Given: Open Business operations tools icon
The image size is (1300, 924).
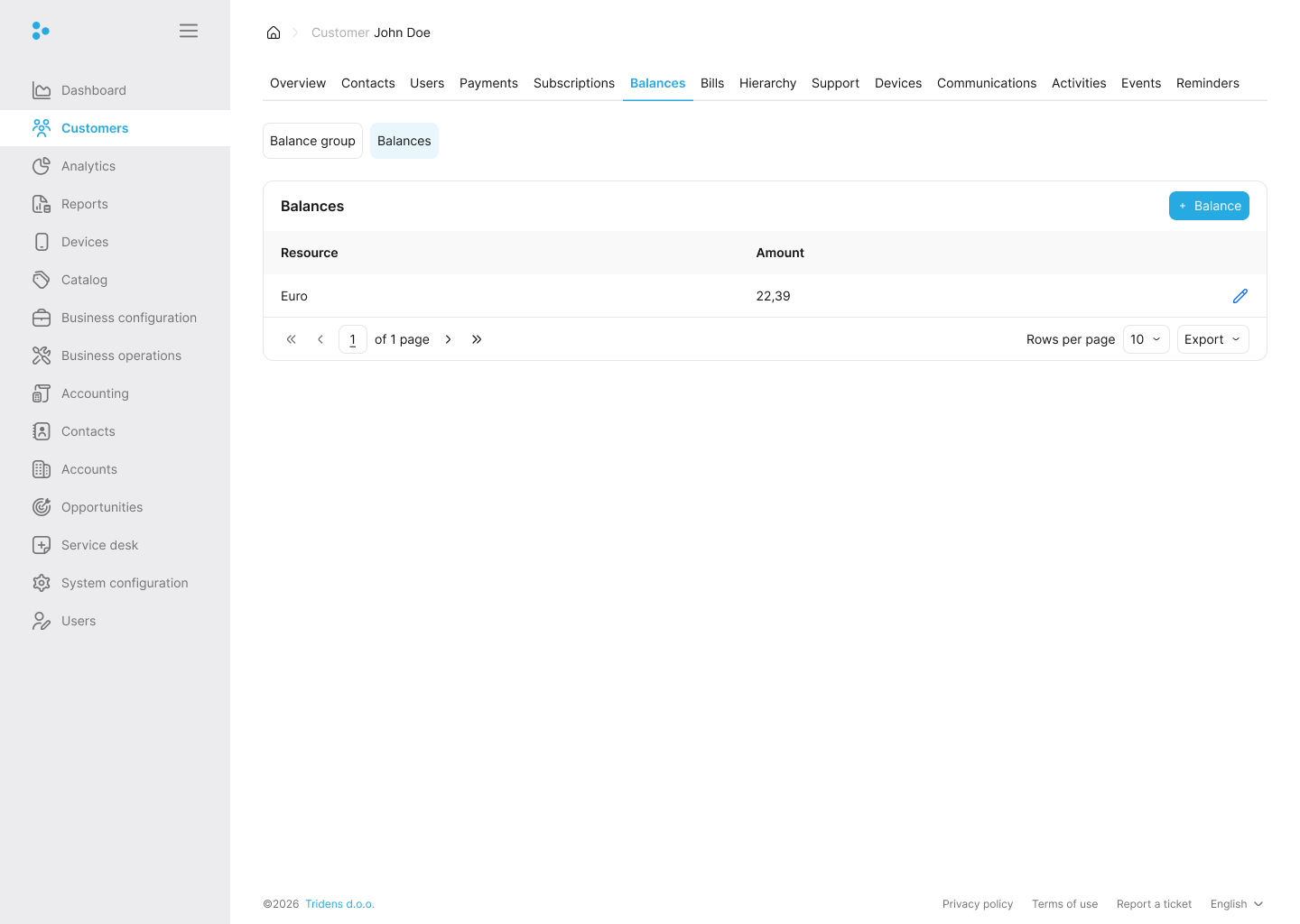Looking at the screenshot, I should [42, 356].
